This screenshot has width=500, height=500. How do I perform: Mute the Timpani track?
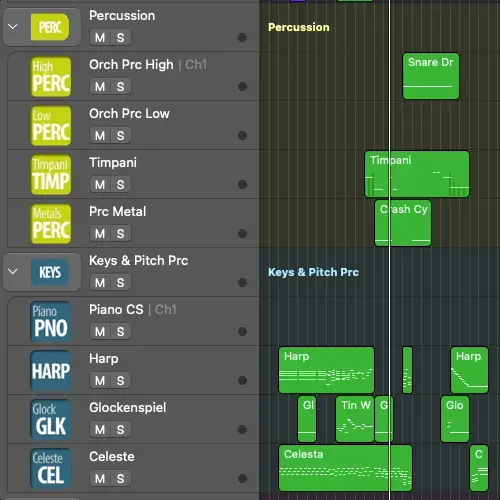click(100, 185)
